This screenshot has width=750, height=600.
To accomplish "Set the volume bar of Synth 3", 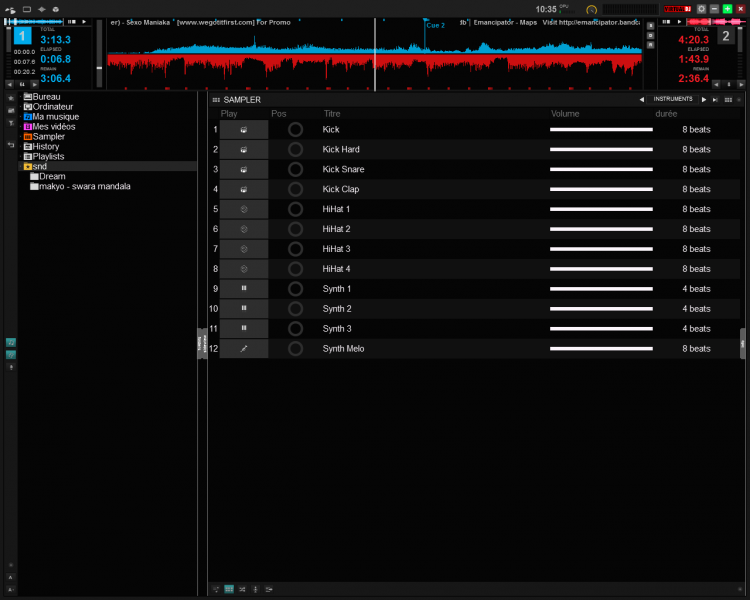I will pyautogui.click(x=601, y=329).
